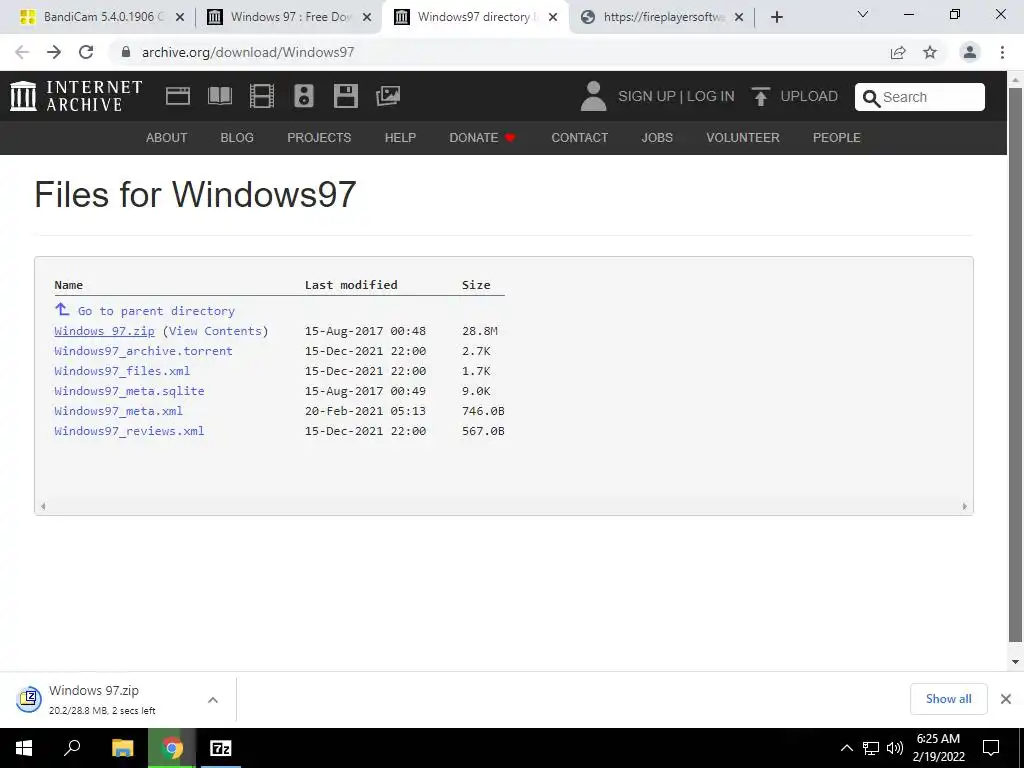Open Chrome's three-dot menu
Viewport: 1024px width, 768px height.
tap(1002, 52)
